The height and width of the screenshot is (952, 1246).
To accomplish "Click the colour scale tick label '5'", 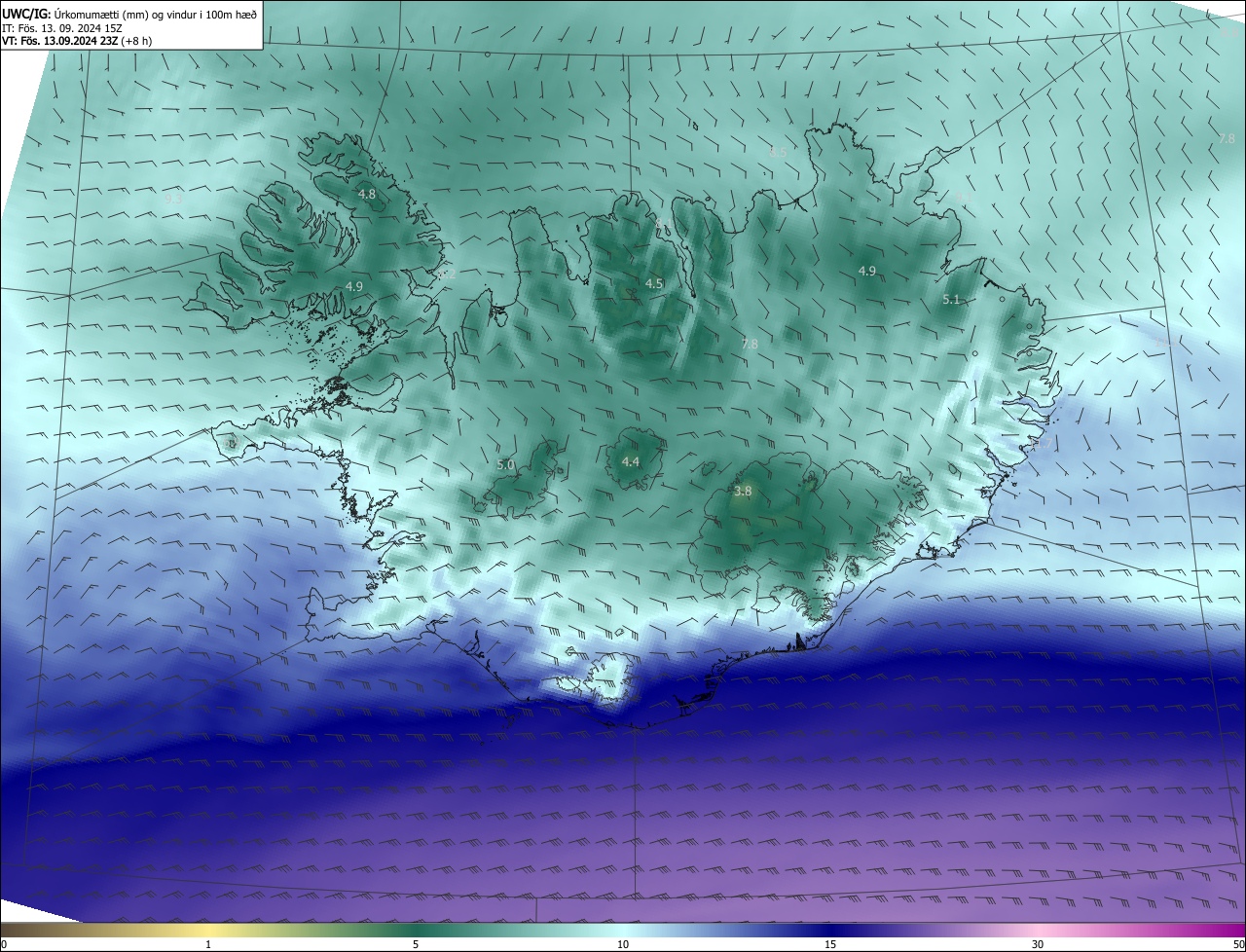I will click(416, 945).
